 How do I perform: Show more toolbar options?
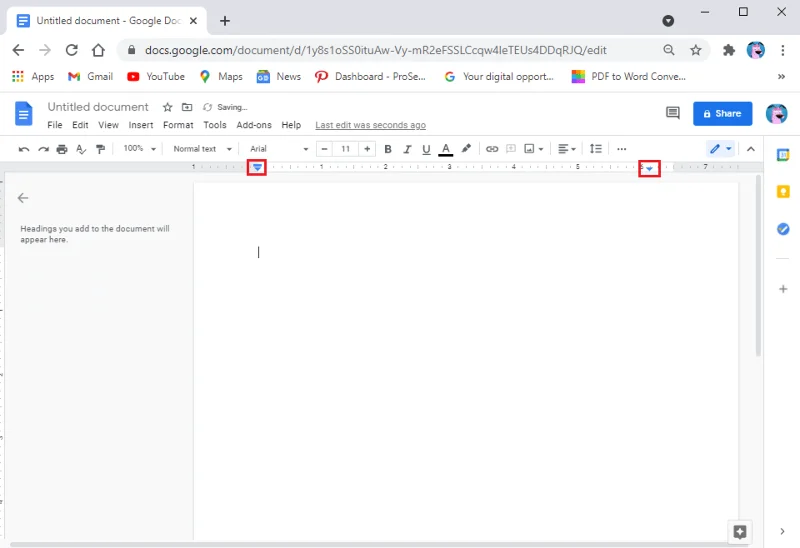(x=621, y=149)
